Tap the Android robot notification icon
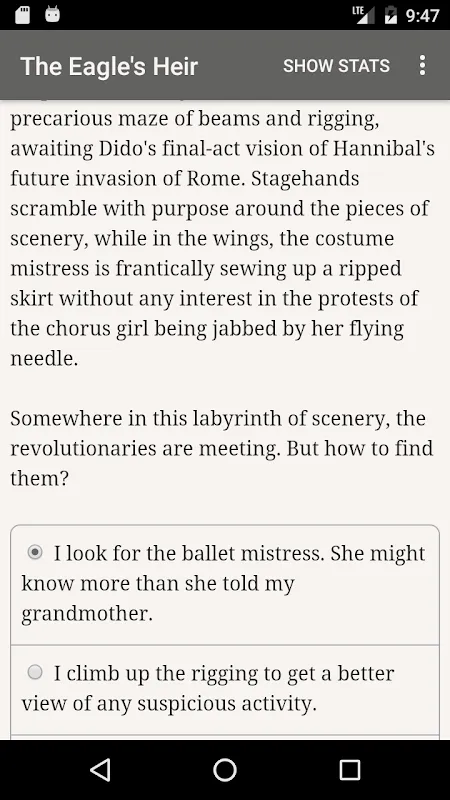Image resolution: width=450 pixels, height=800 pixels. tap(52, 14)
